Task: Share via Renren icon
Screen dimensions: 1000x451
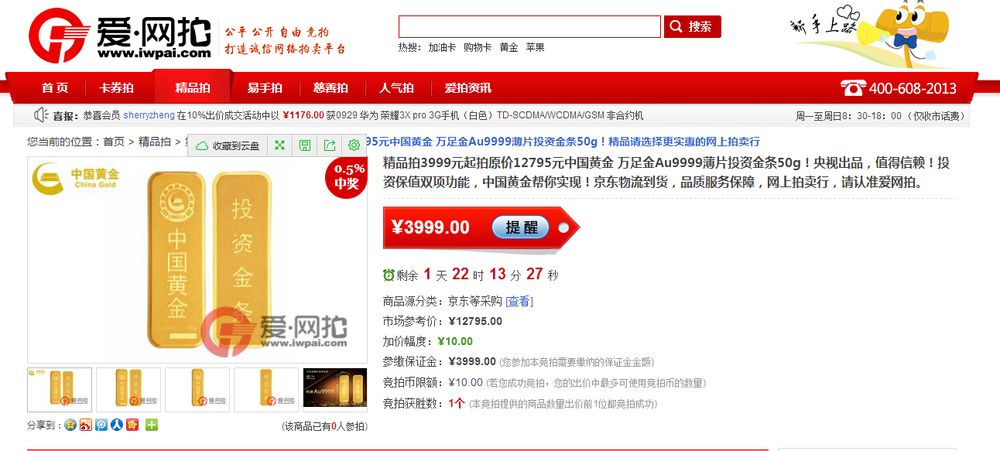Action: tap(117, 425)
